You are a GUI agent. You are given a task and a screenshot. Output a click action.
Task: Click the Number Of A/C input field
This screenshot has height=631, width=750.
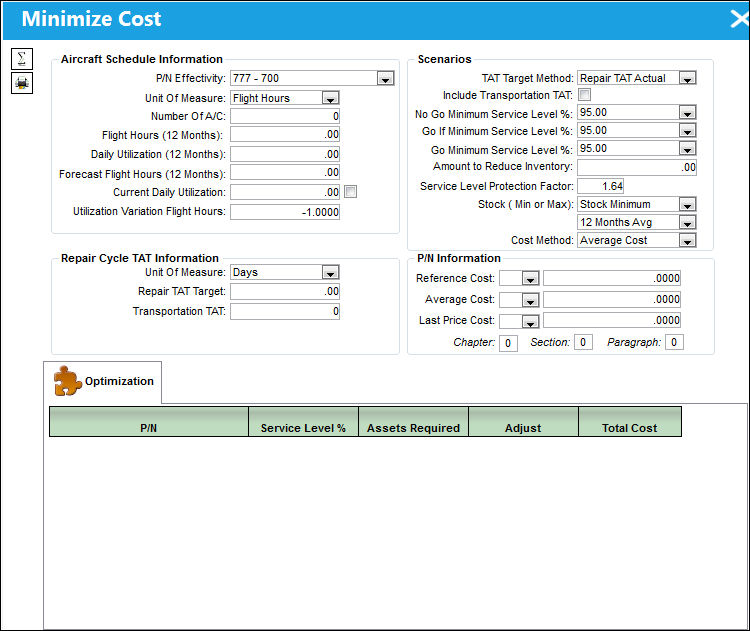[x=285, y=116]
